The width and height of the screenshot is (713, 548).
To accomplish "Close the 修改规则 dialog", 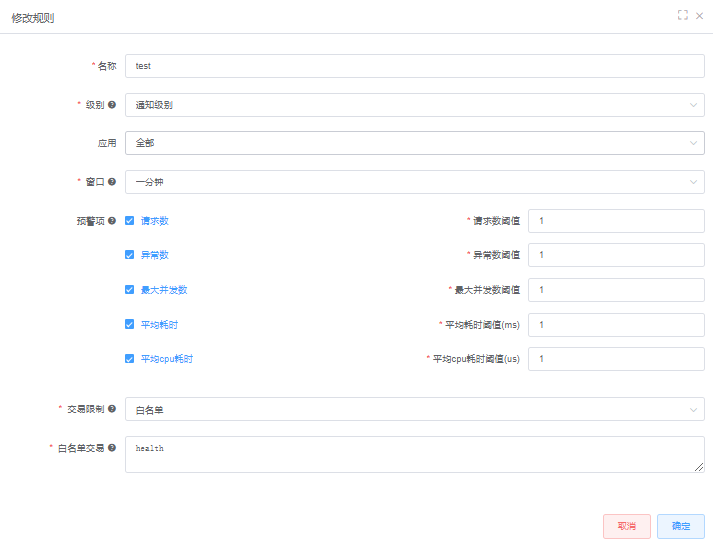I will coord(699,16).
